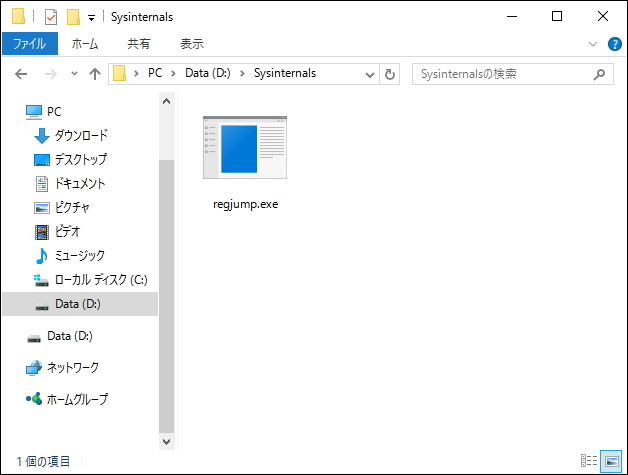The image size is (628, 475).
Task: Expand chevron after Data (D:) breadcrumb
Action: click(x=242, y=74)
